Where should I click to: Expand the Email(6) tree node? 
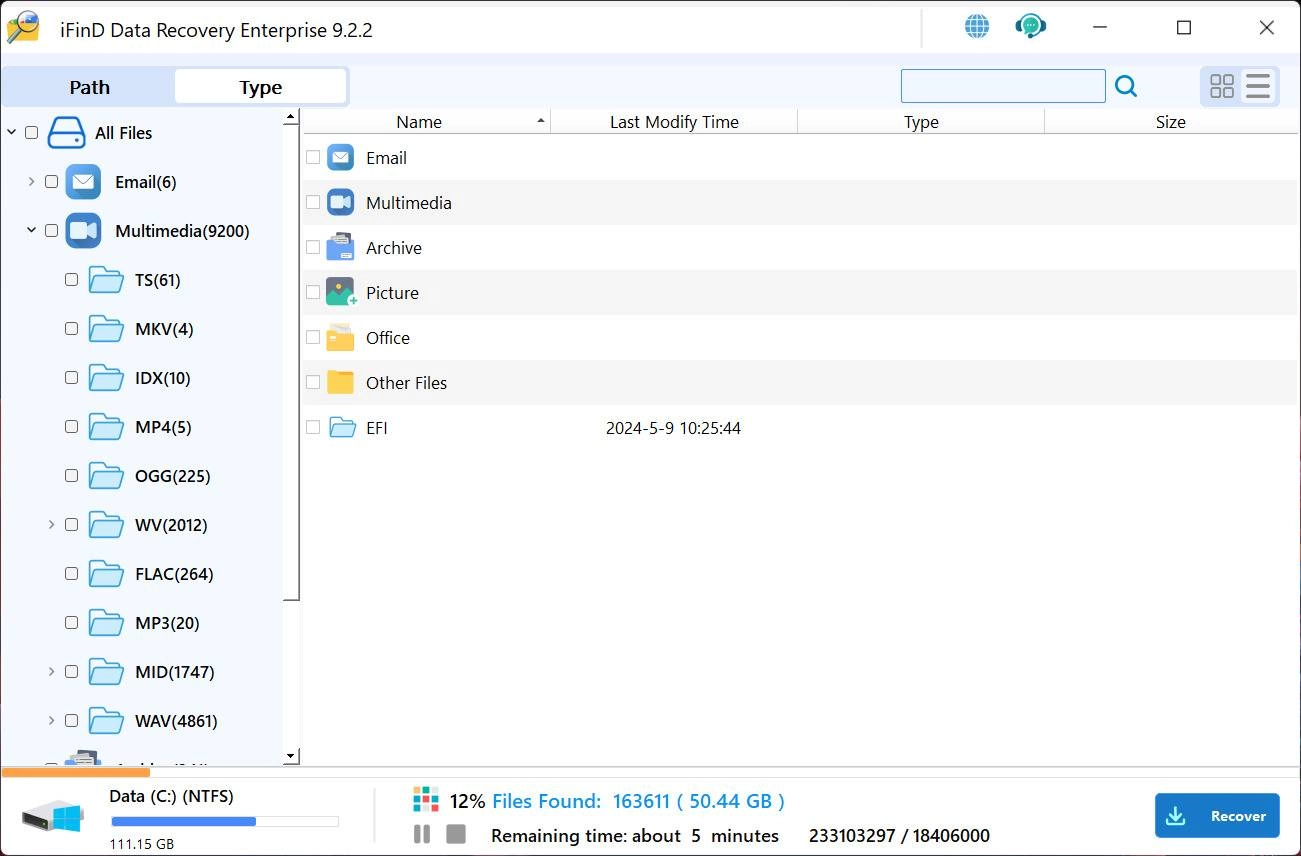pos(31,182)
